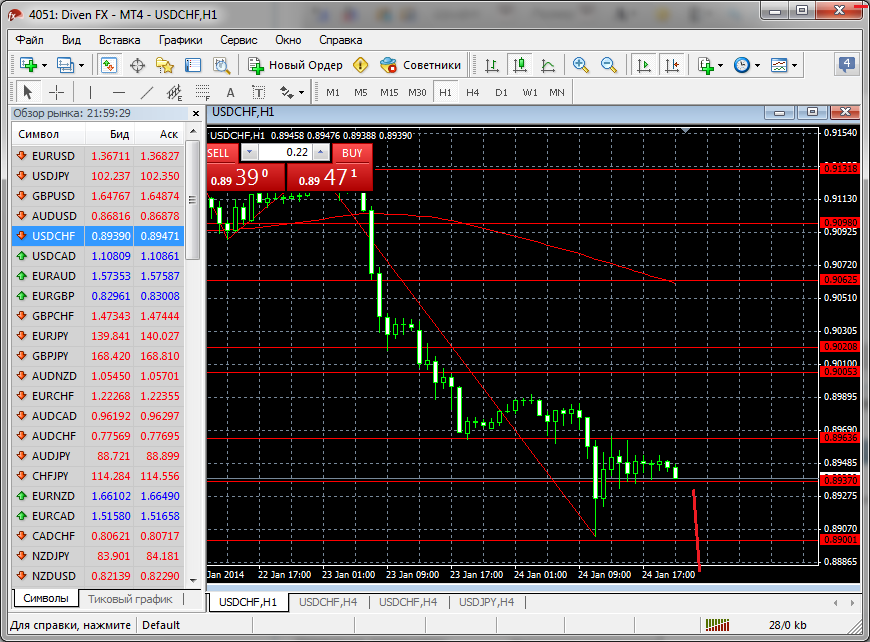Screen dimensions: 870x642
Task: Zoom out of the chart
Action: click(609, 65)
